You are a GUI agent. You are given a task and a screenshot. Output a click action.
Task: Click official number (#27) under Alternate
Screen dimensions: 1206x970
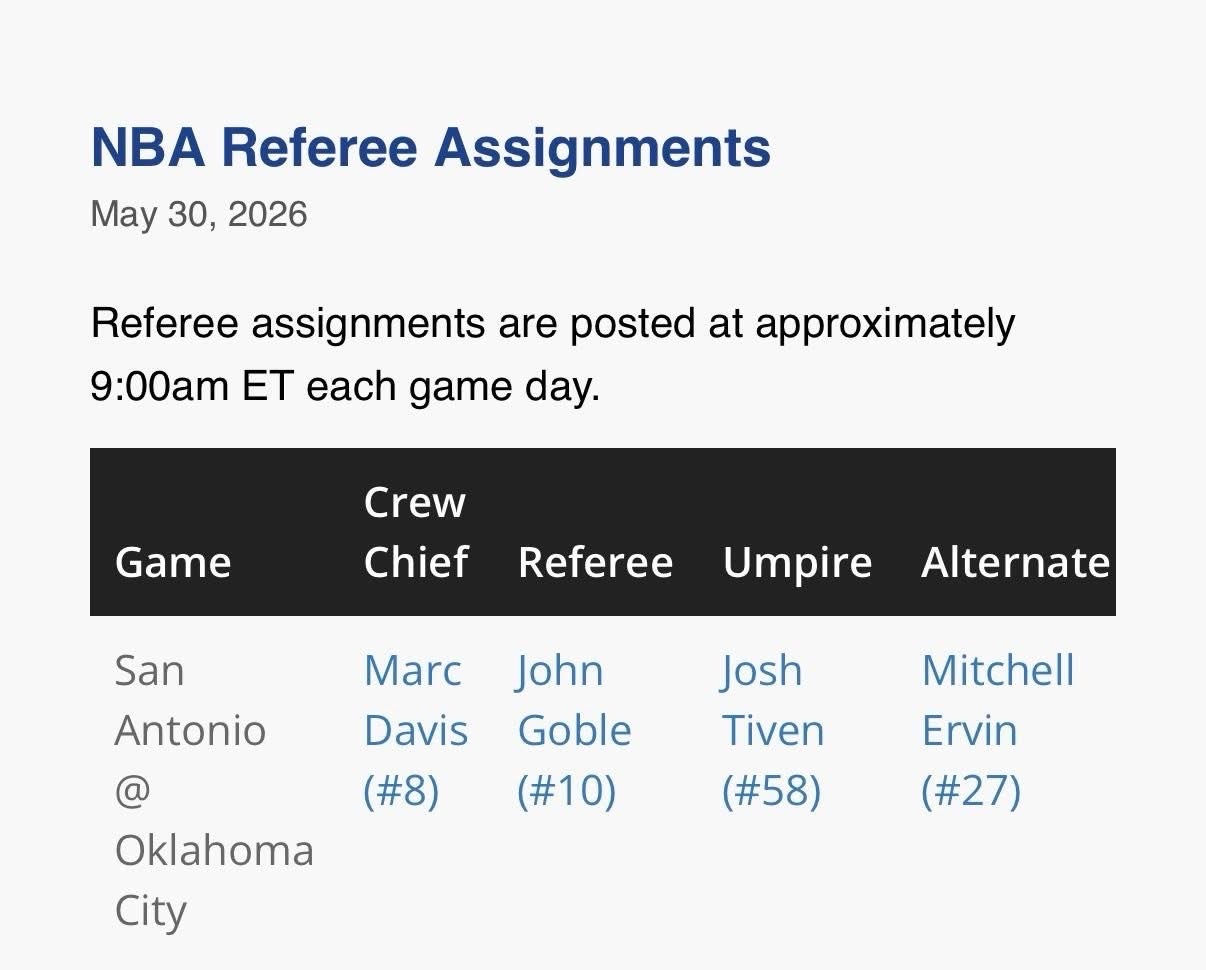(971, 791)
